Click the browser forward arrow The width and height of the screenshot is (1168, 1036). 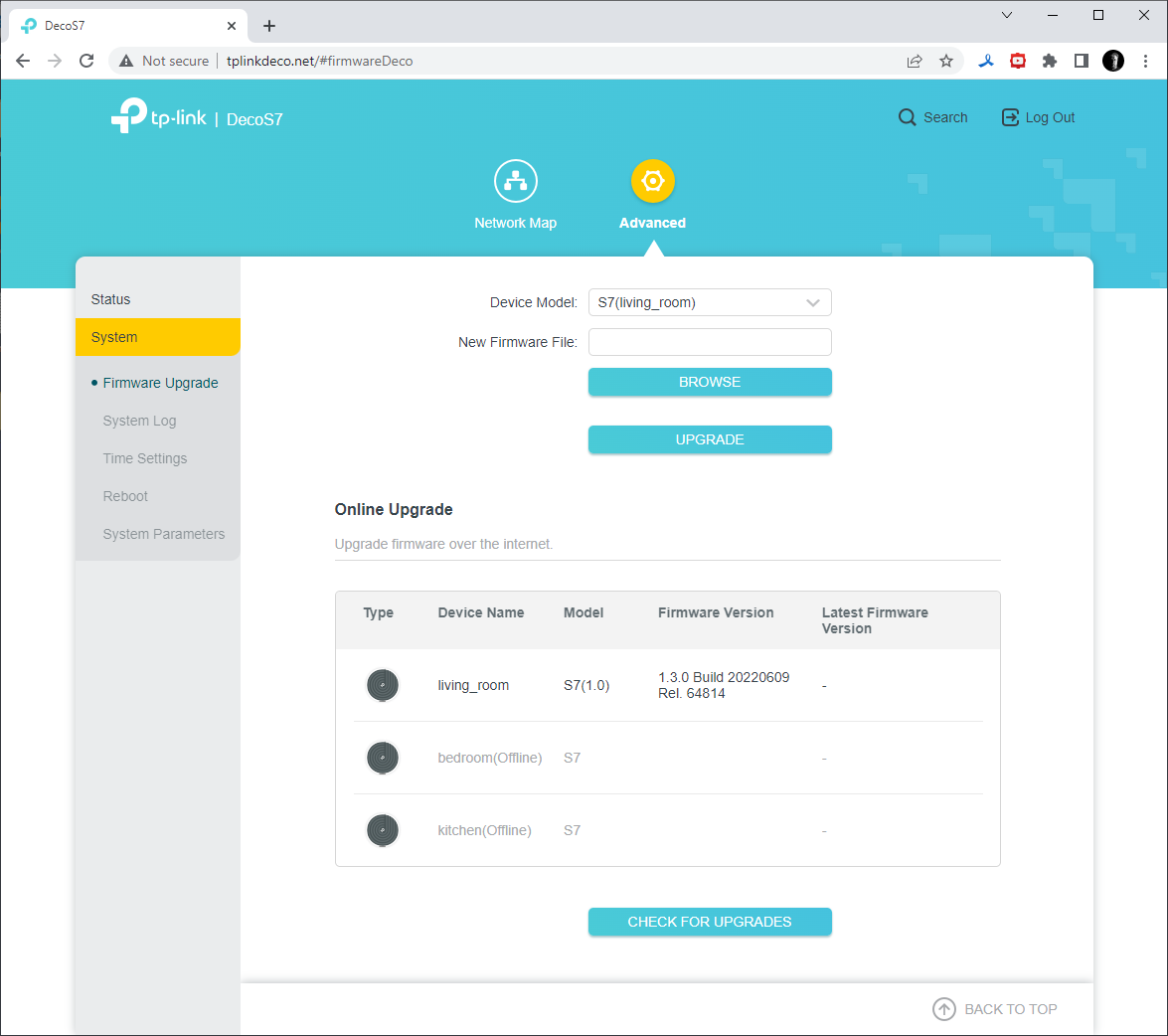point(55,61)
